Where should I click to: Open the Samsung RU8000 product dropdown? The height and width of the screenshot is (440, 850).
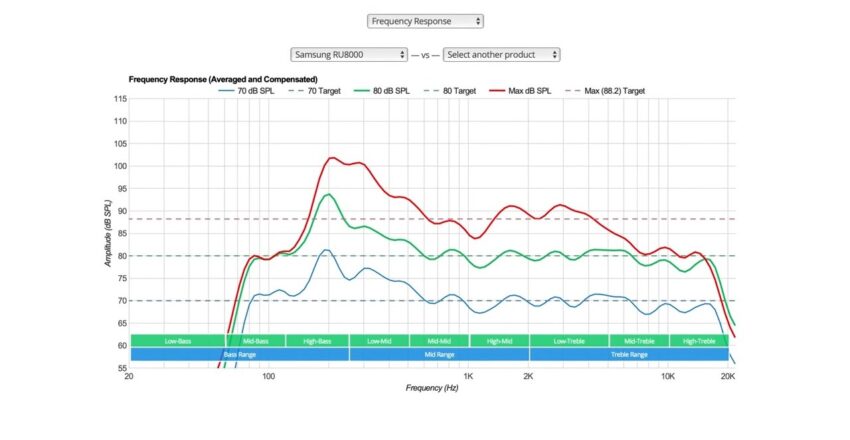coord(349,55)
